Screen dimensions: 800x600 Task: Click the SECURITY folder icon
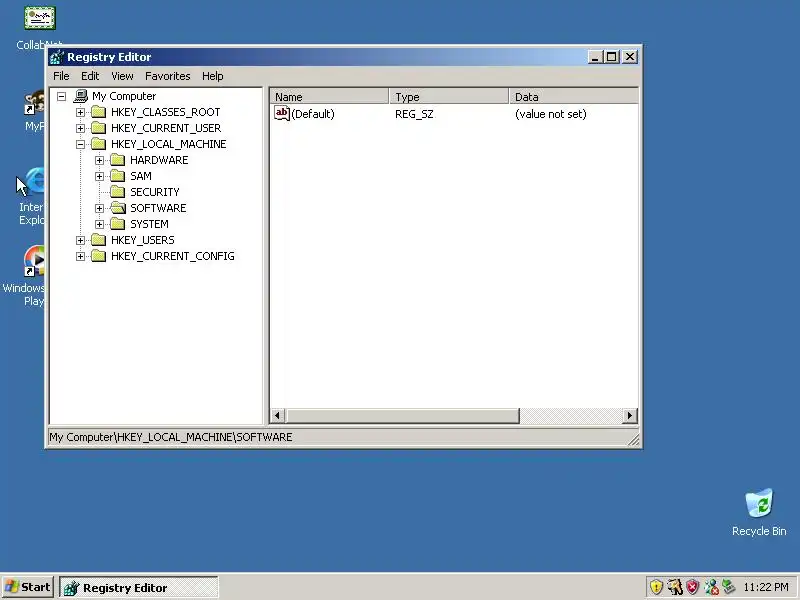[118, 192]
